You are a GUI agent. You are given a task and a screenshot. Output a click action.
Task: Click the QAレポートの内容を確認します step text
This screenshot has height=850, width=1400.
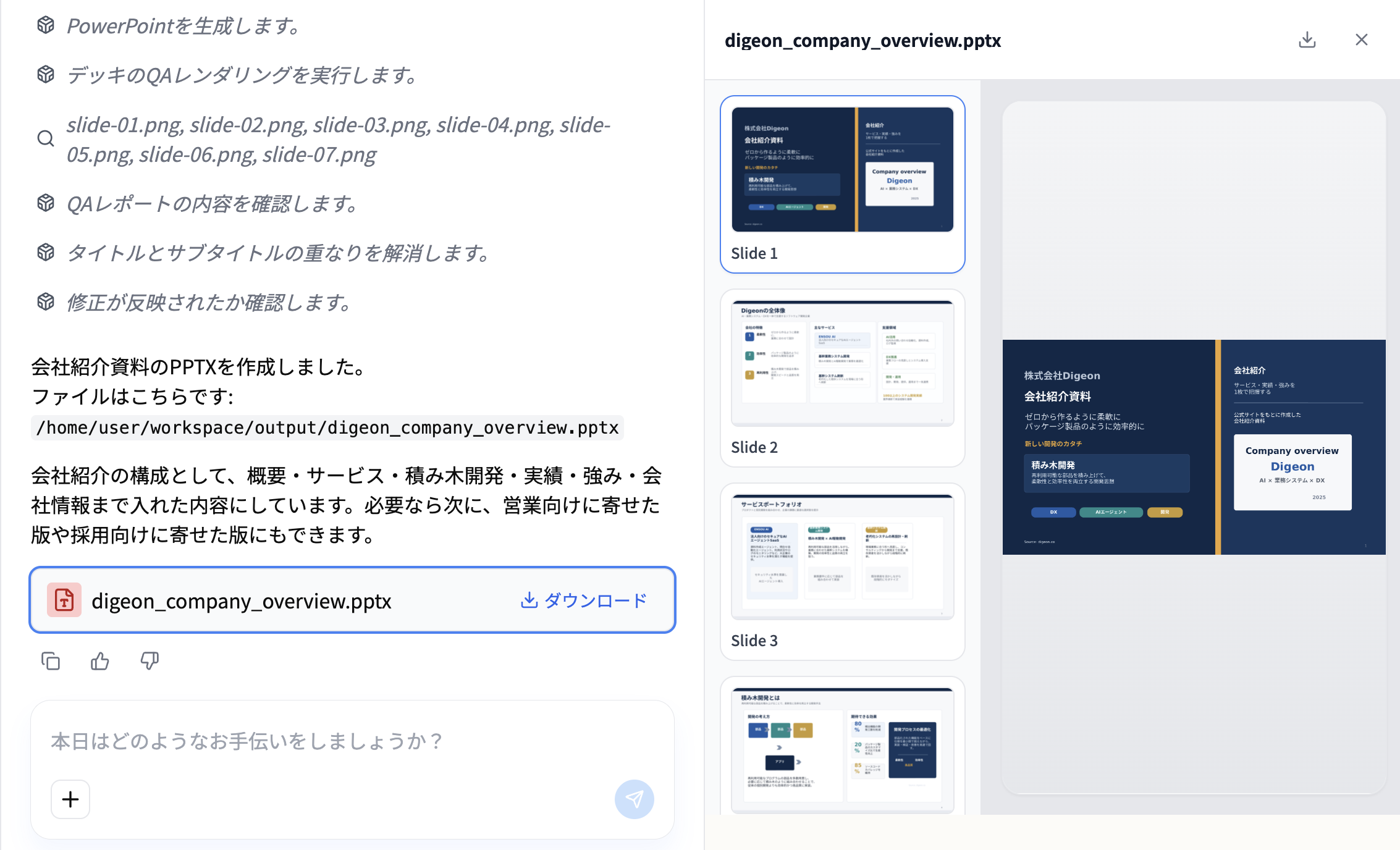click(x=213, y=204)
